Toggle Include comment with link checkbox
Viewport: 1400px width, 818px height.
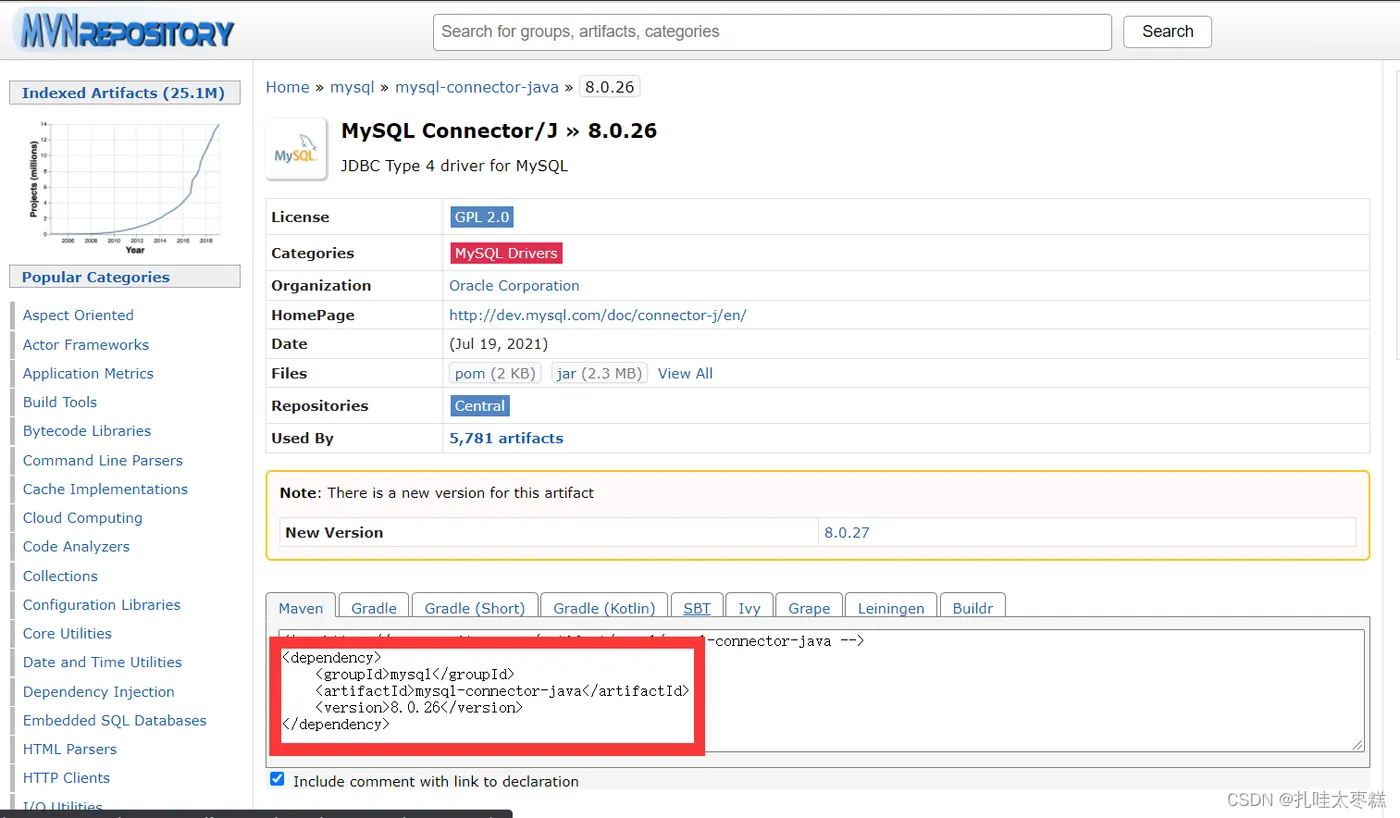277,780
